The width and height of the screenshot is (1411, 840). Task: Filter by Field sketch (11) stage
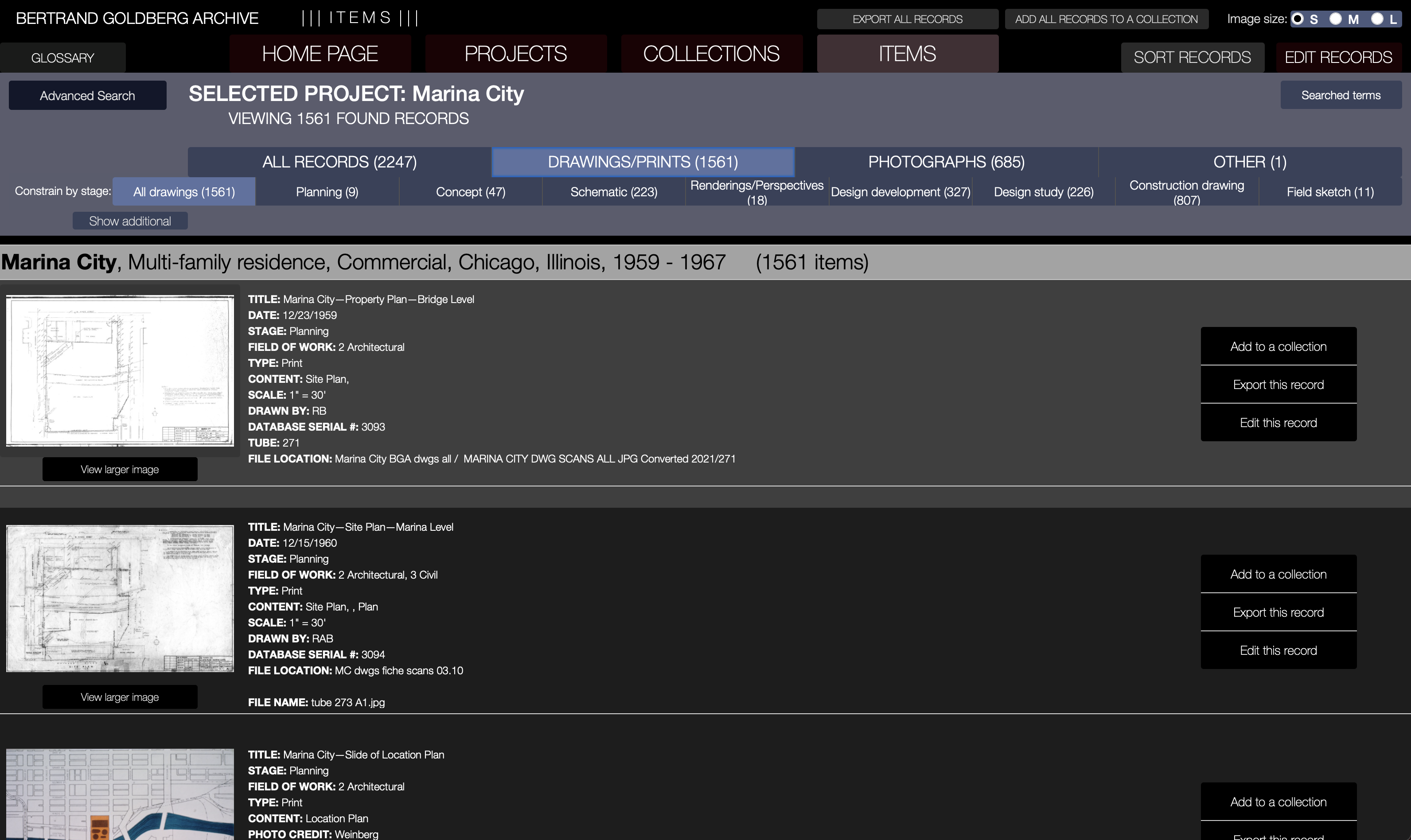pos(1330,192)
